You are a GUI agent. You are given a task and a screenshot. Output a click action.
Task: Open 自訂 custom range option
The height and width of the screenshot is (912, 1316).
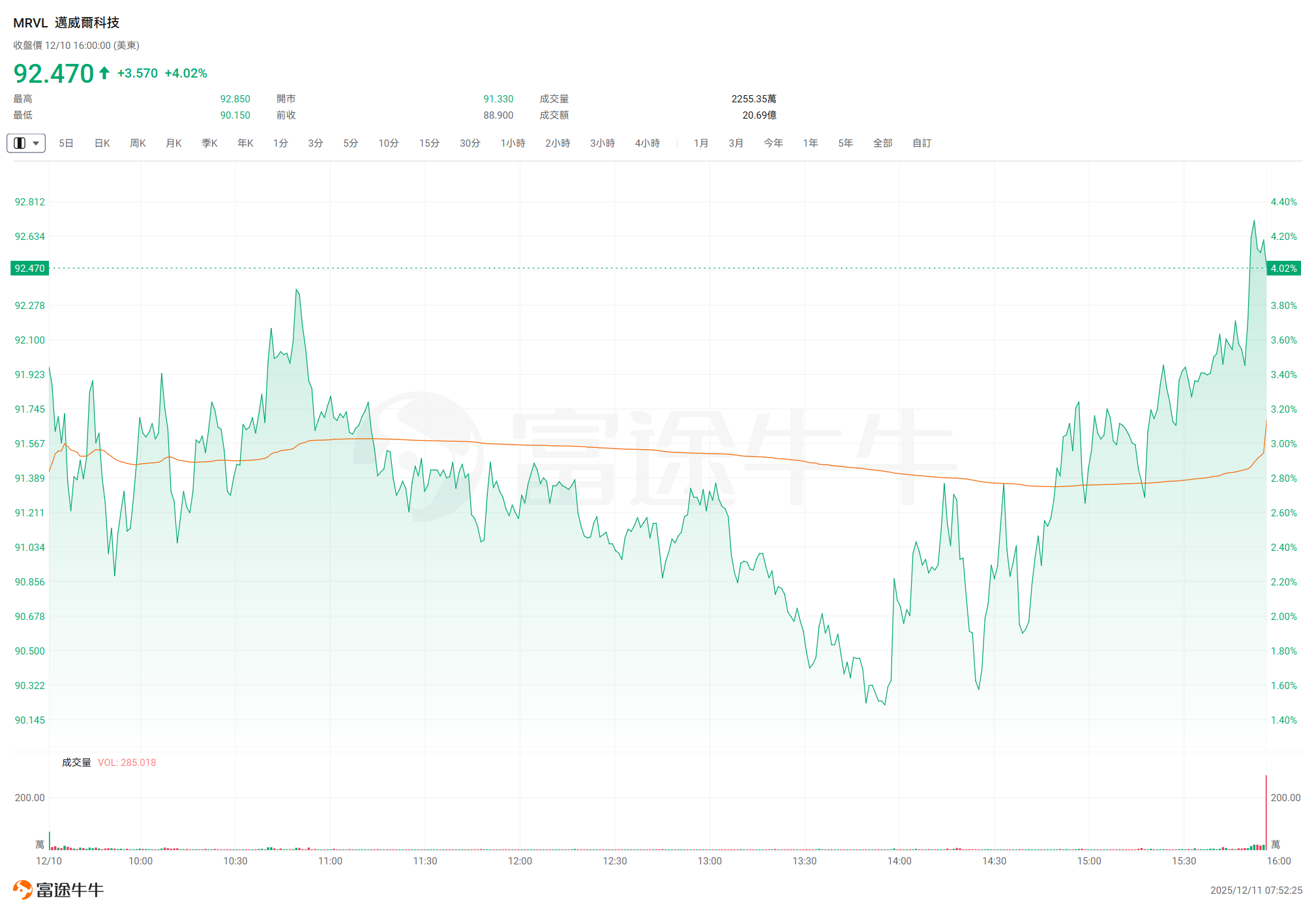coord(921,143)
